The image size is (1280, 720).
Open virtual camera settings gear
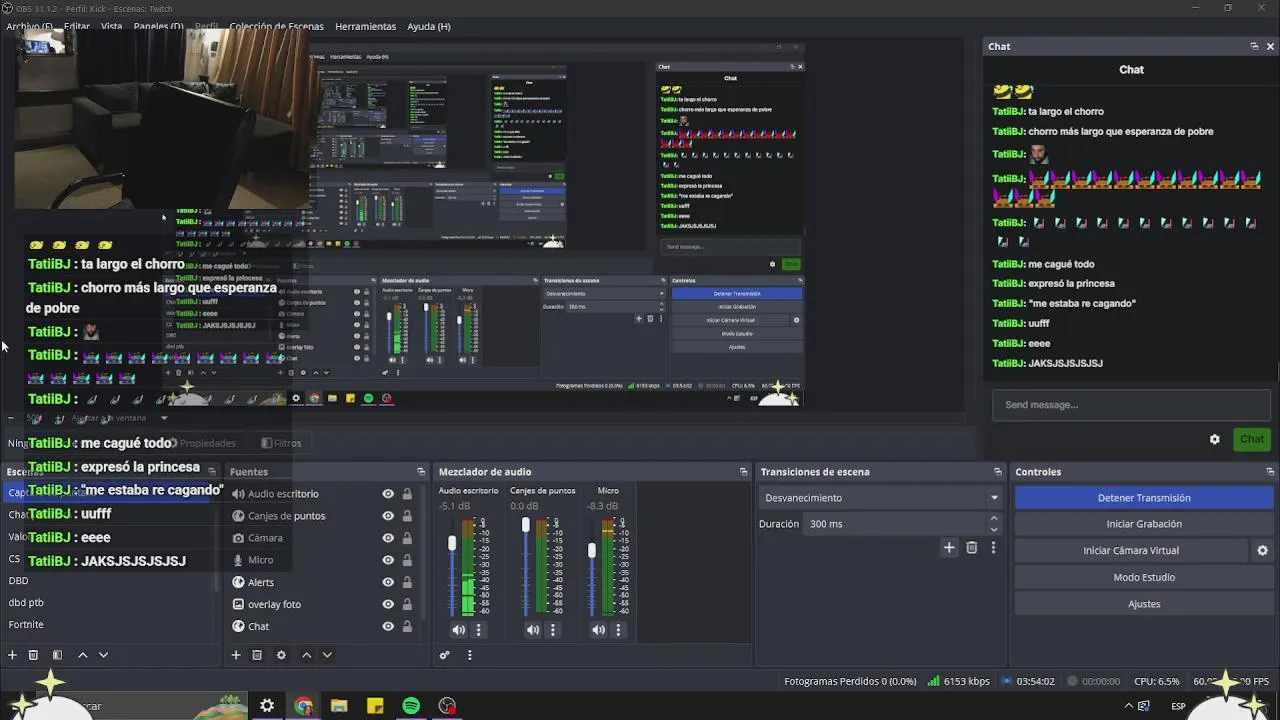(1262, 550)
